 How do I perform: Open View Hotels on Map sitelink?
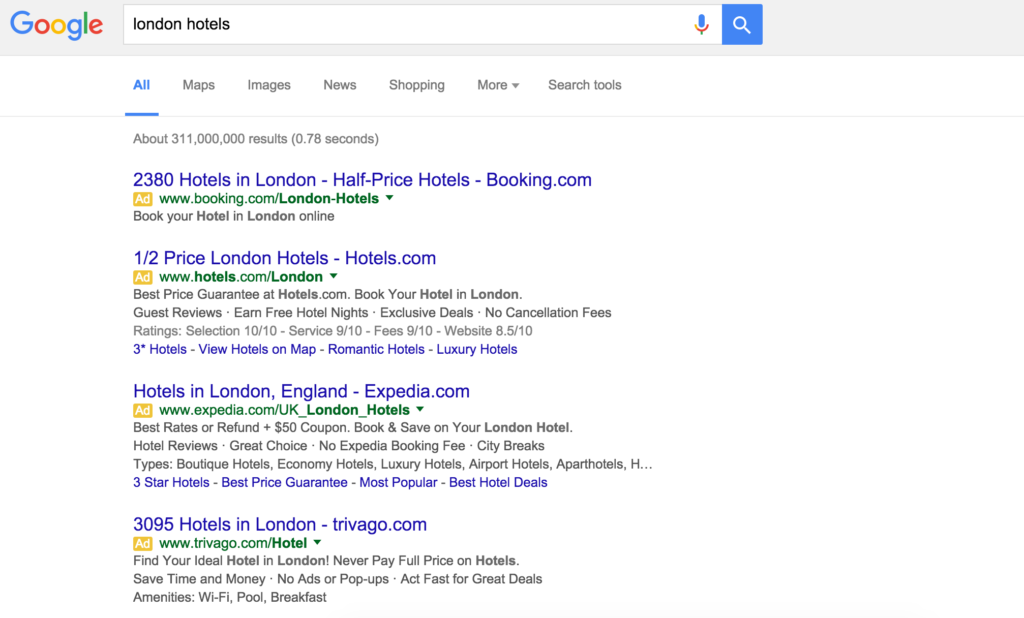pyautogui.click(x=257, y=350)
